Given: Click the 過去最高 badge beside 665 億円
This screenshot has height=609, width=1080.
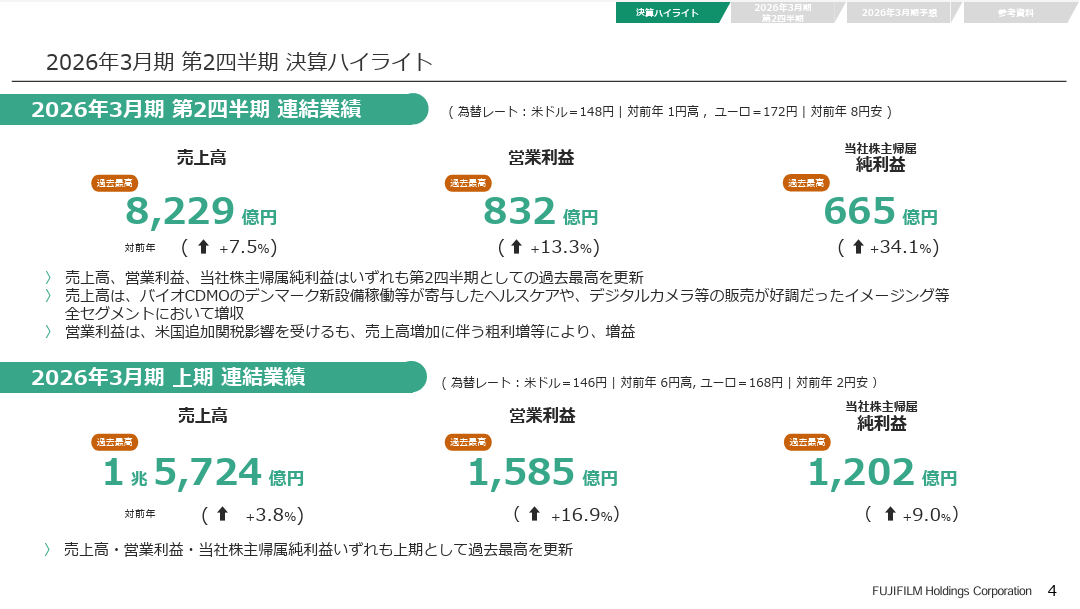Looking at the screenshot, I should [806, 183].
